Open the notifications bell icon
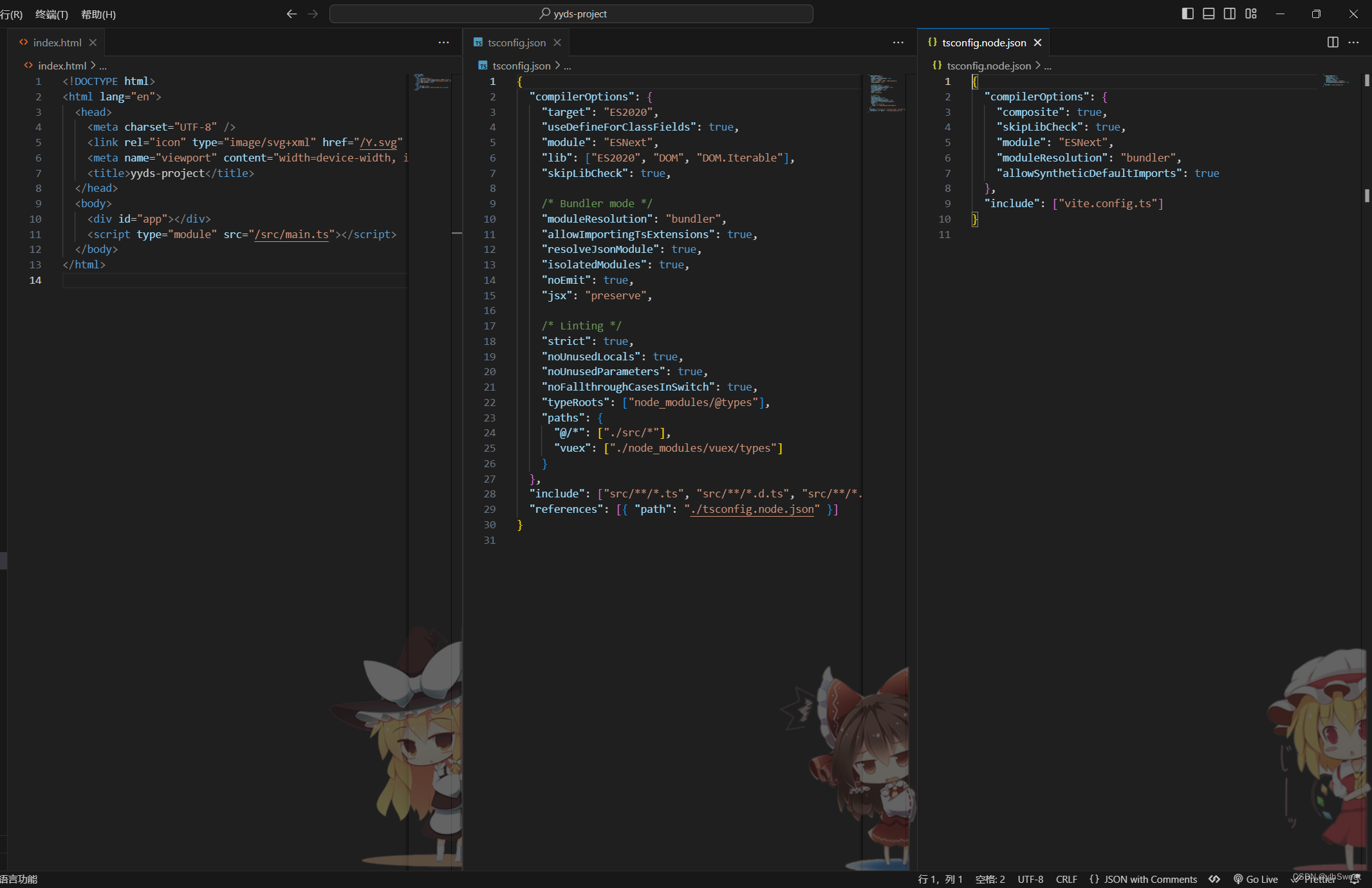The width and height of the screenshot is (1372, 888). pos(1355,879)
